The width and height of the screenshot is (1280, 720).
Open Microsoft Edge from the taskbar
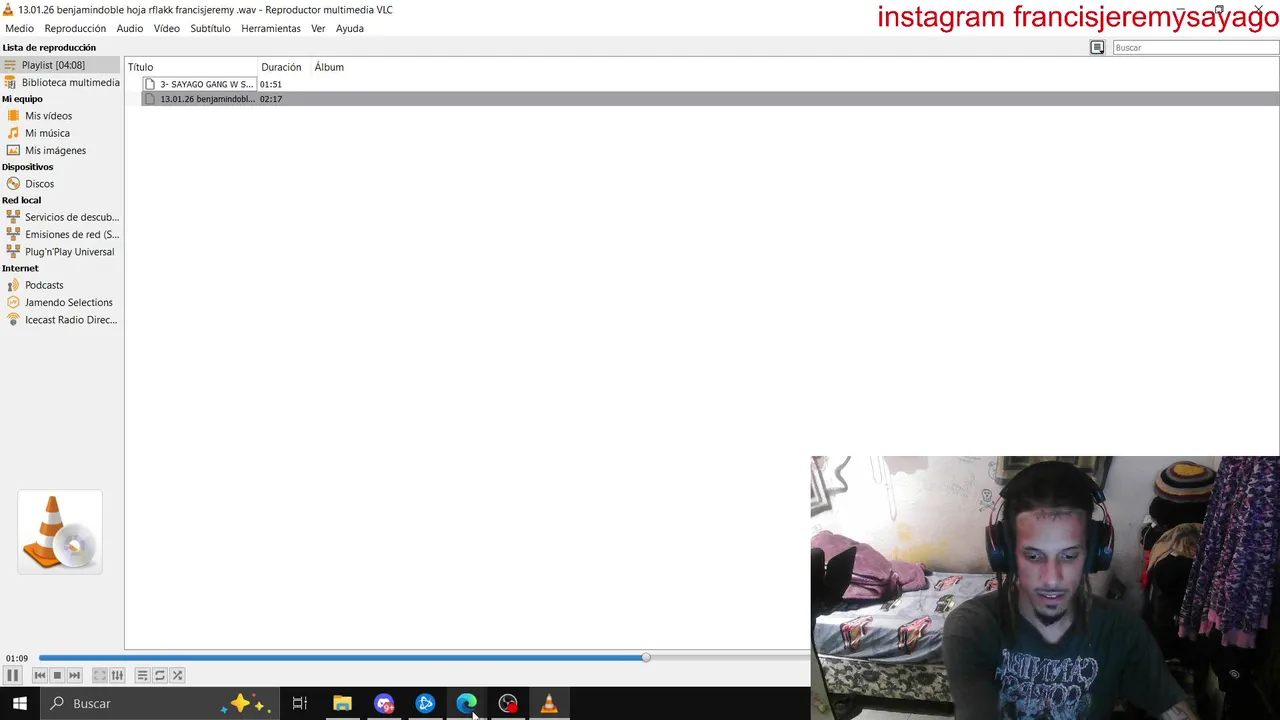point(466,703)
